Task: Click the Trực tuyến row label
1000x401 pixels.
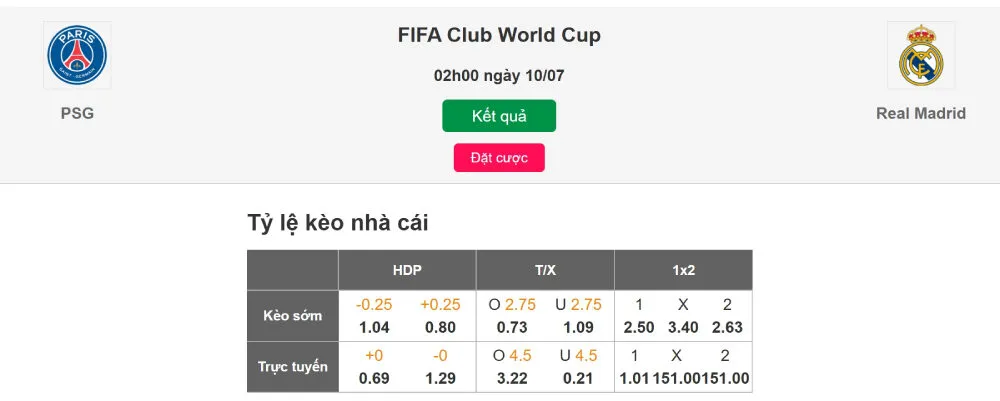Action: (292, 367)
